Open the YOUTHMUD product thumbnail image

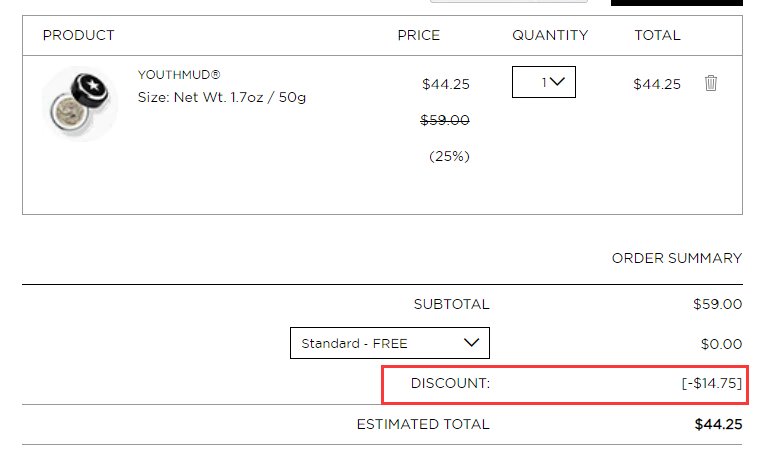(x=80, y=103)
